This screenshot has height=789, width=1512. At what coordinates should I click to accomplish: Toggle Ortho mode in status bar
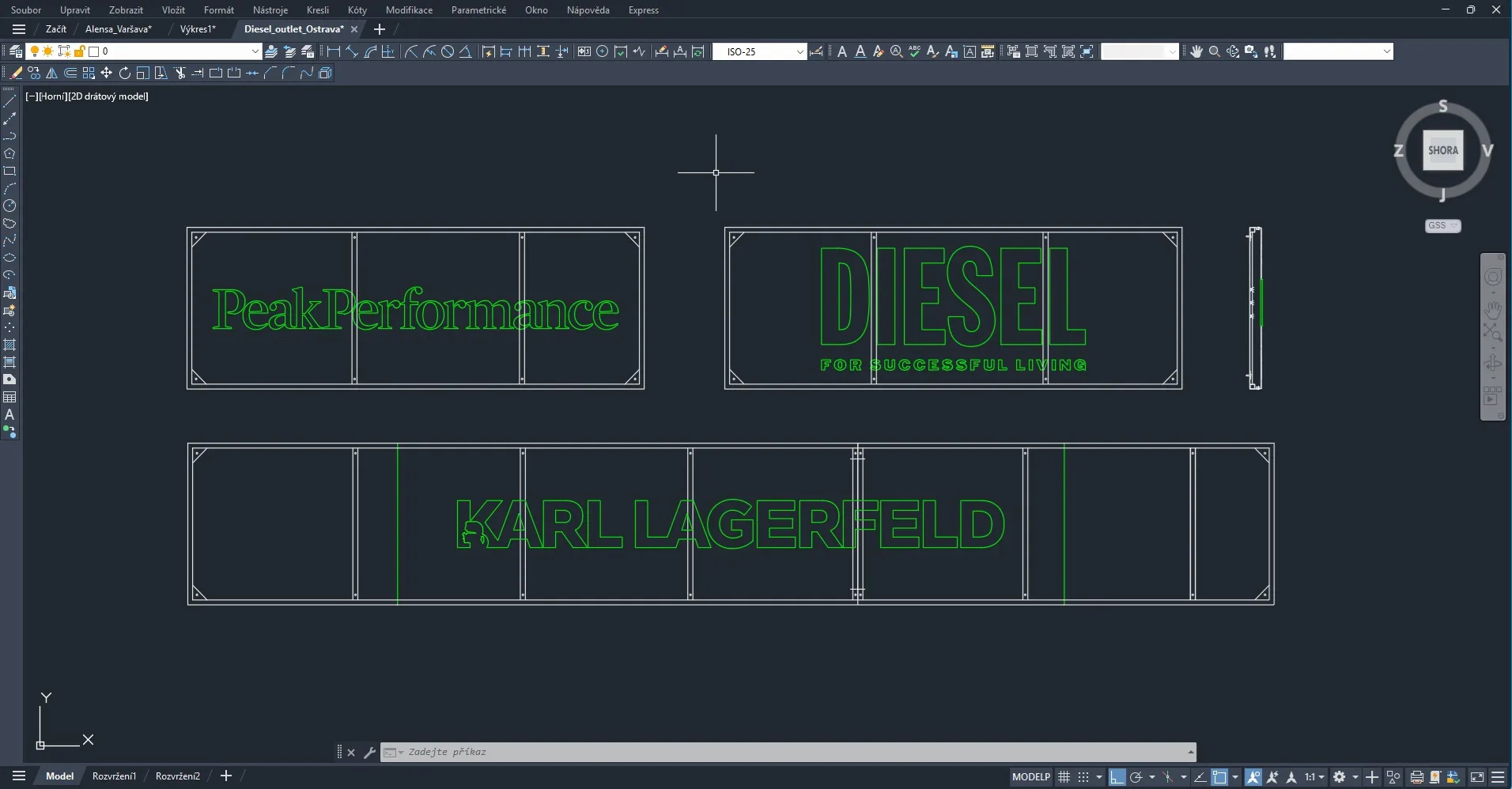[1117, 777]
